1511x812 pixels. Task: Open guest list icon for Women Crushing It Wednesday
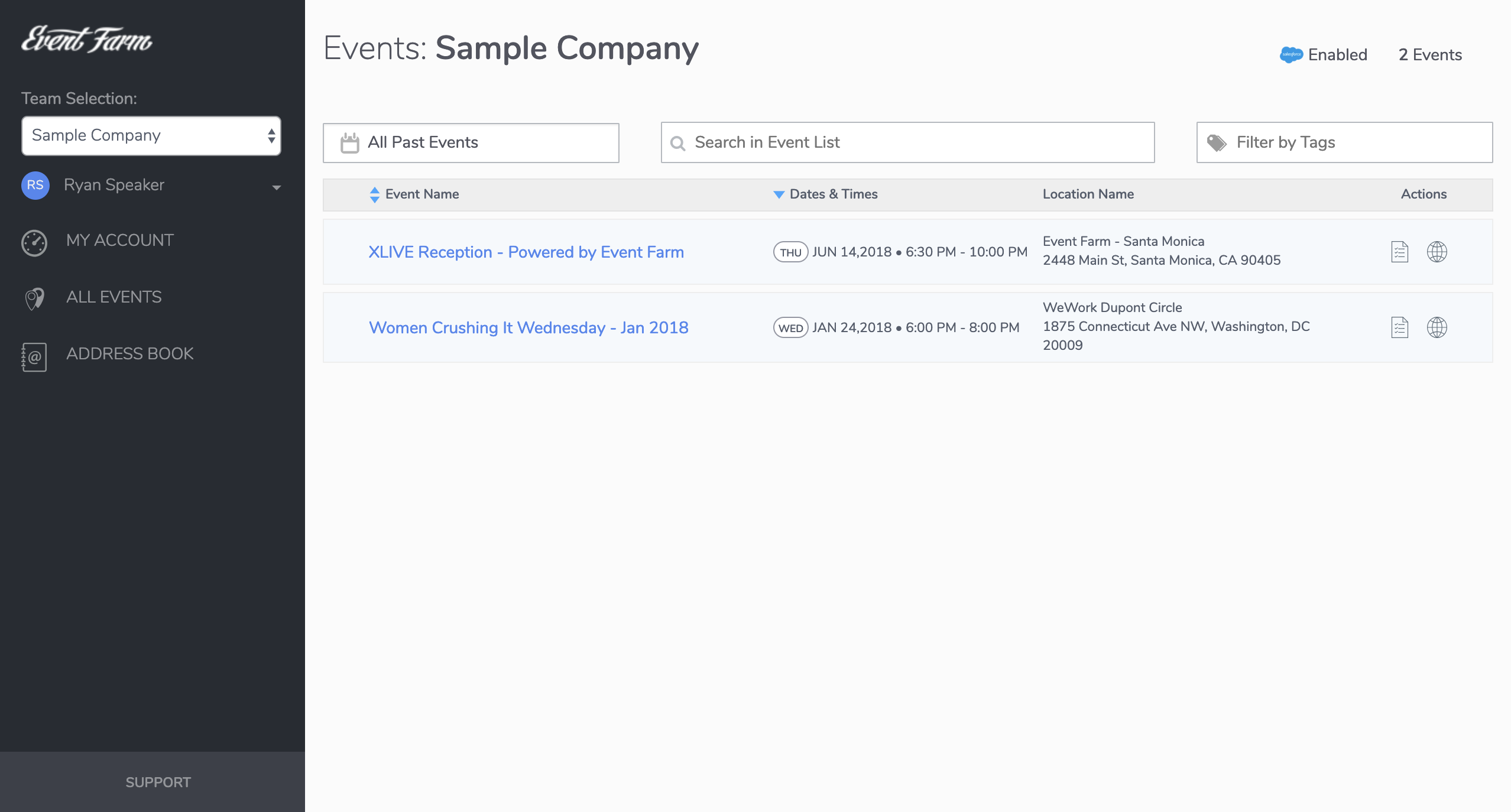click(x=1400, y=328)
